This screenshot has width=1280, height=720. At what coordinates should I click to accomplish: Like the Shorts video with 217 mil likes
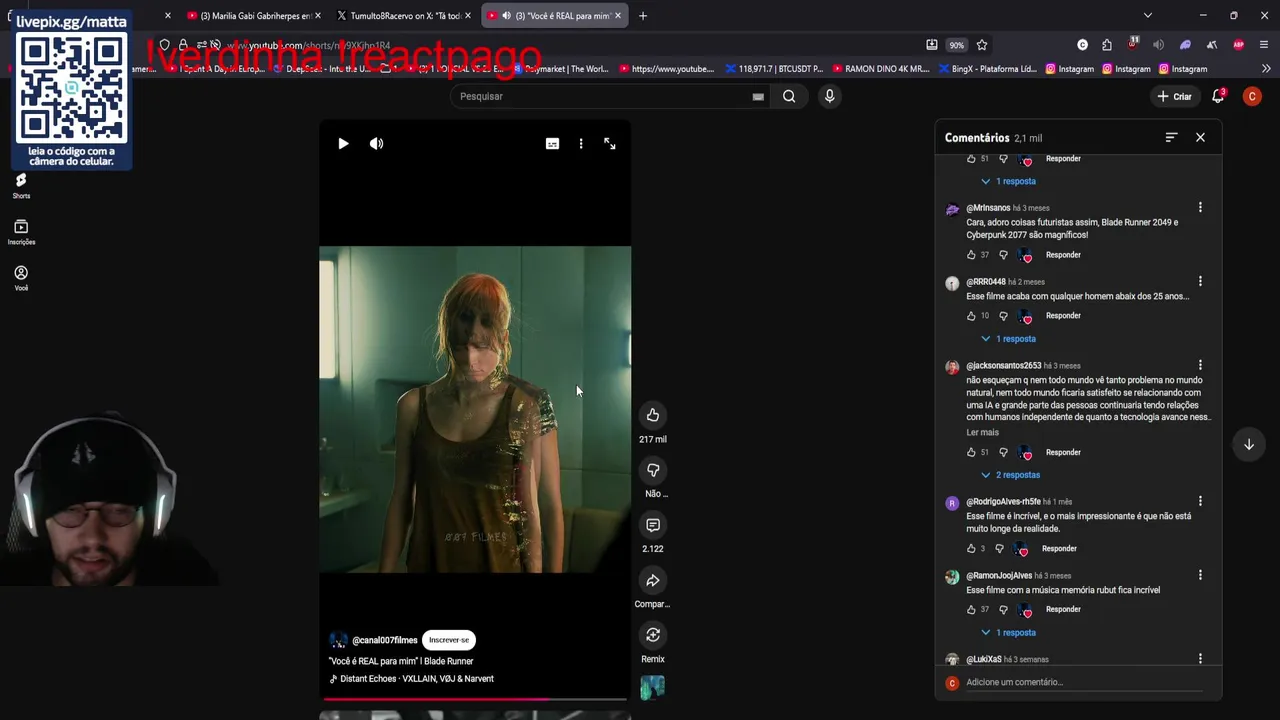653,415
